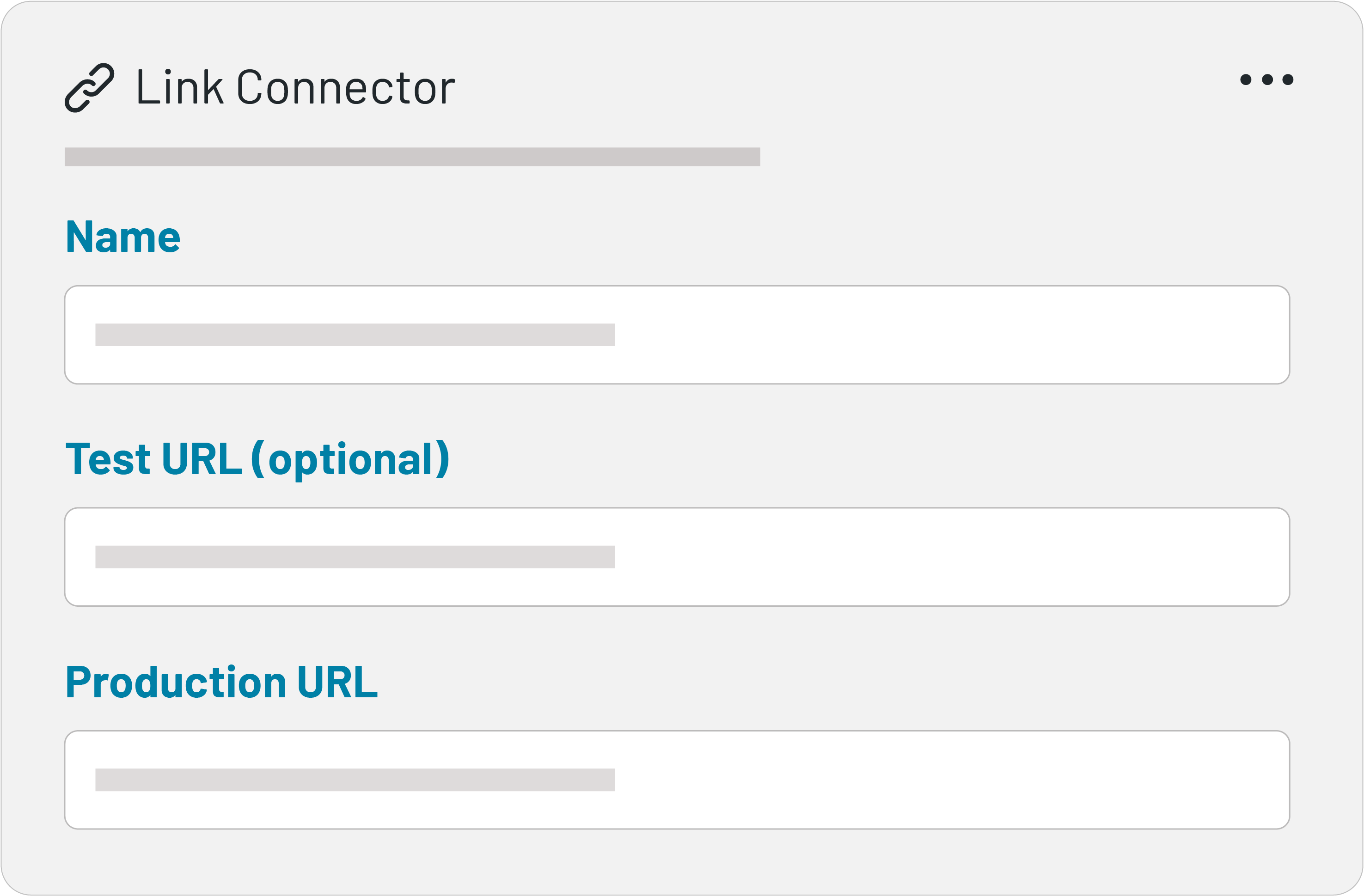This screenshot has width=1364, height=896.
Task: Click the Production URL label
Action: click(x=222, y=682)
